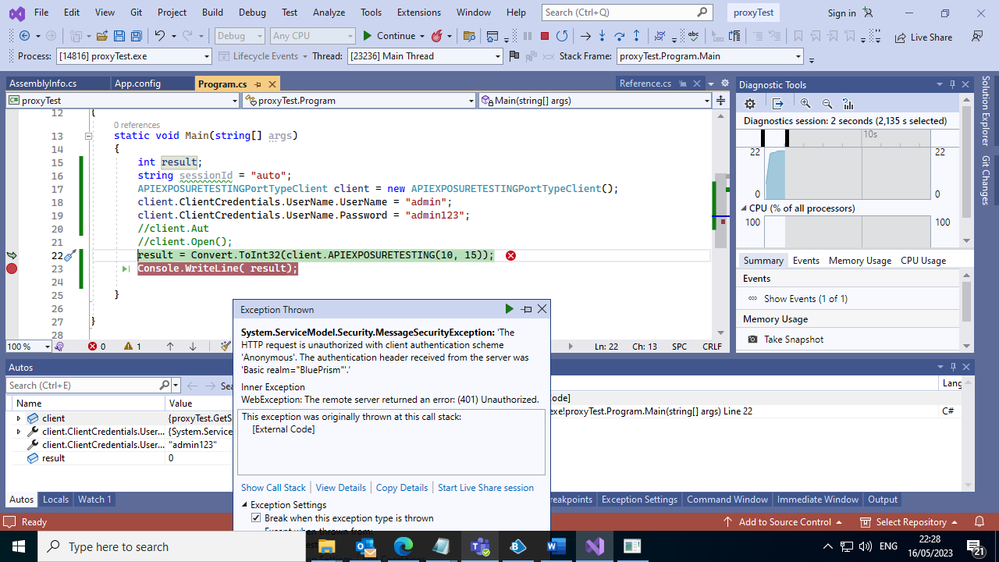The height and width of the screenshot is (562, 999).
Task: Open the Stack Frame dropdown
Action: point(797,56)
